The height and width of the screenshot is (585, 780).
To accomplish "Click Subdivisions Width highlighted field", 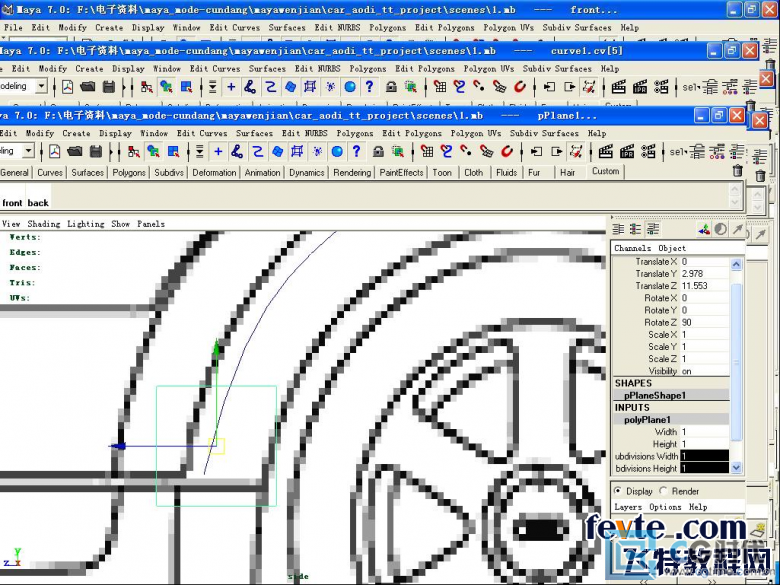I will pyautogui.click(x=704, y=456).
